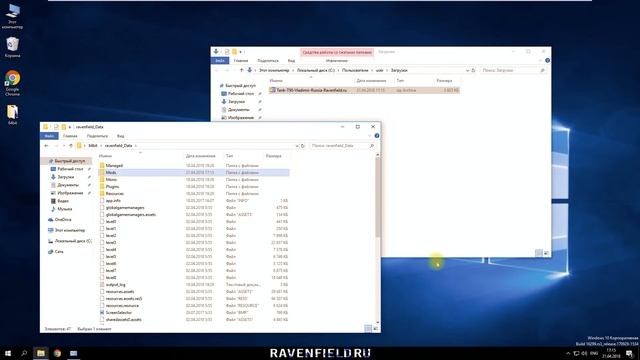Click Пользователи in the Downloads breadcrumb path
Viewport: 640px width, 360px height.
(355, 70)
